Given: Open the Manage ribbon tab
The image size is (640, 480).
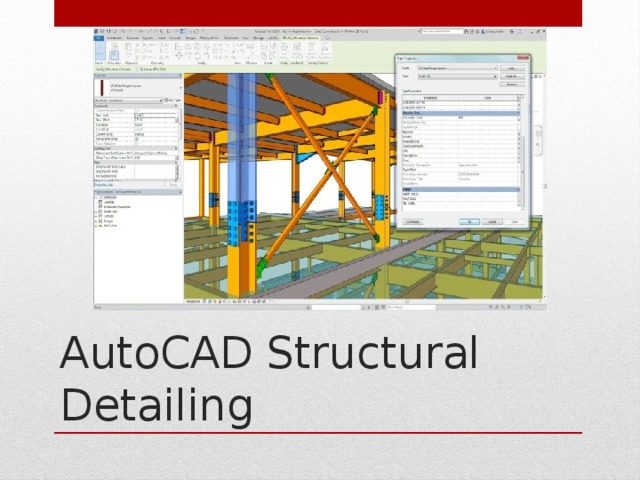Looking at the screenshot, I should tap(258, 38).
